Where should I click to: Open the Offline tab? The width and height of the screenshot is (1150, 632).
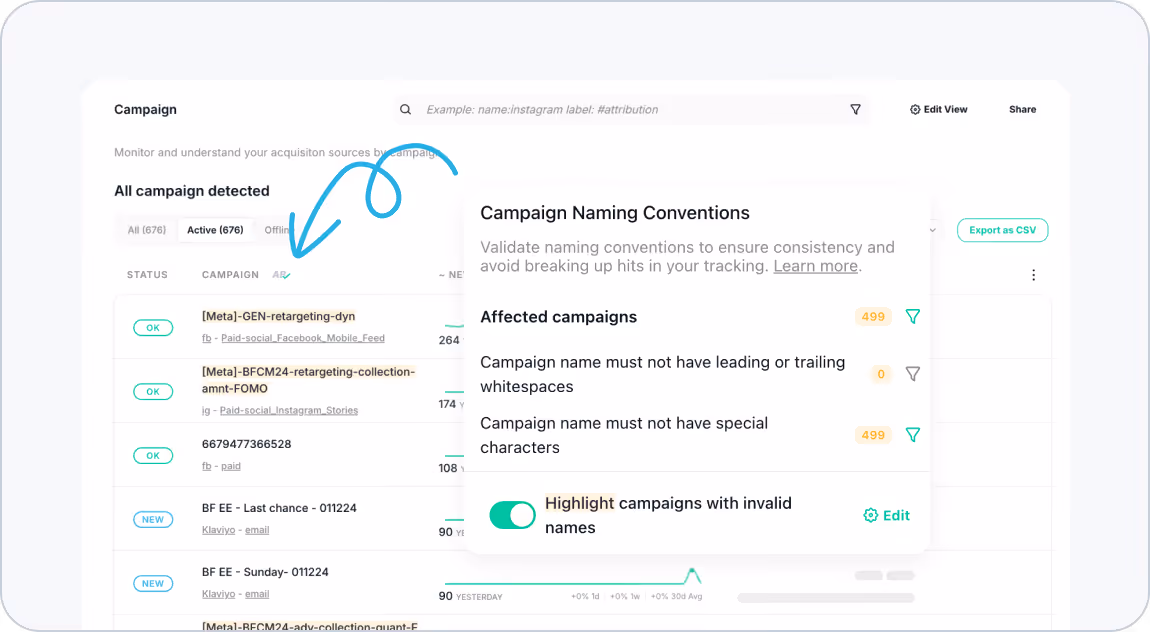277,229
